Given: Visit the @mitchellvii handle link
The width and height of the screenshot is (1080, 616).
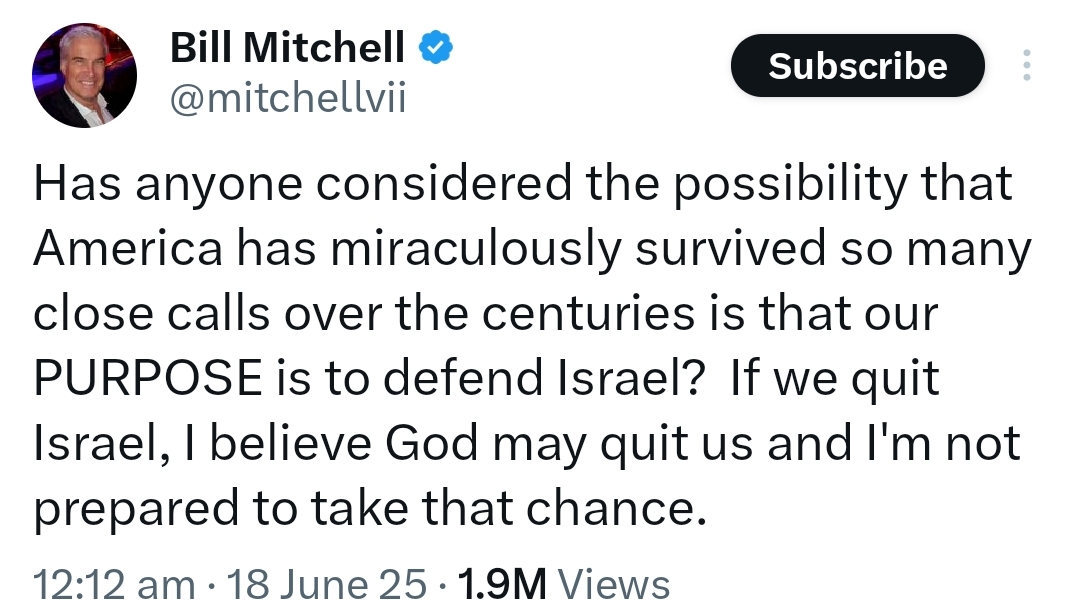Looking at the screenshot, I should coord(288,98).
